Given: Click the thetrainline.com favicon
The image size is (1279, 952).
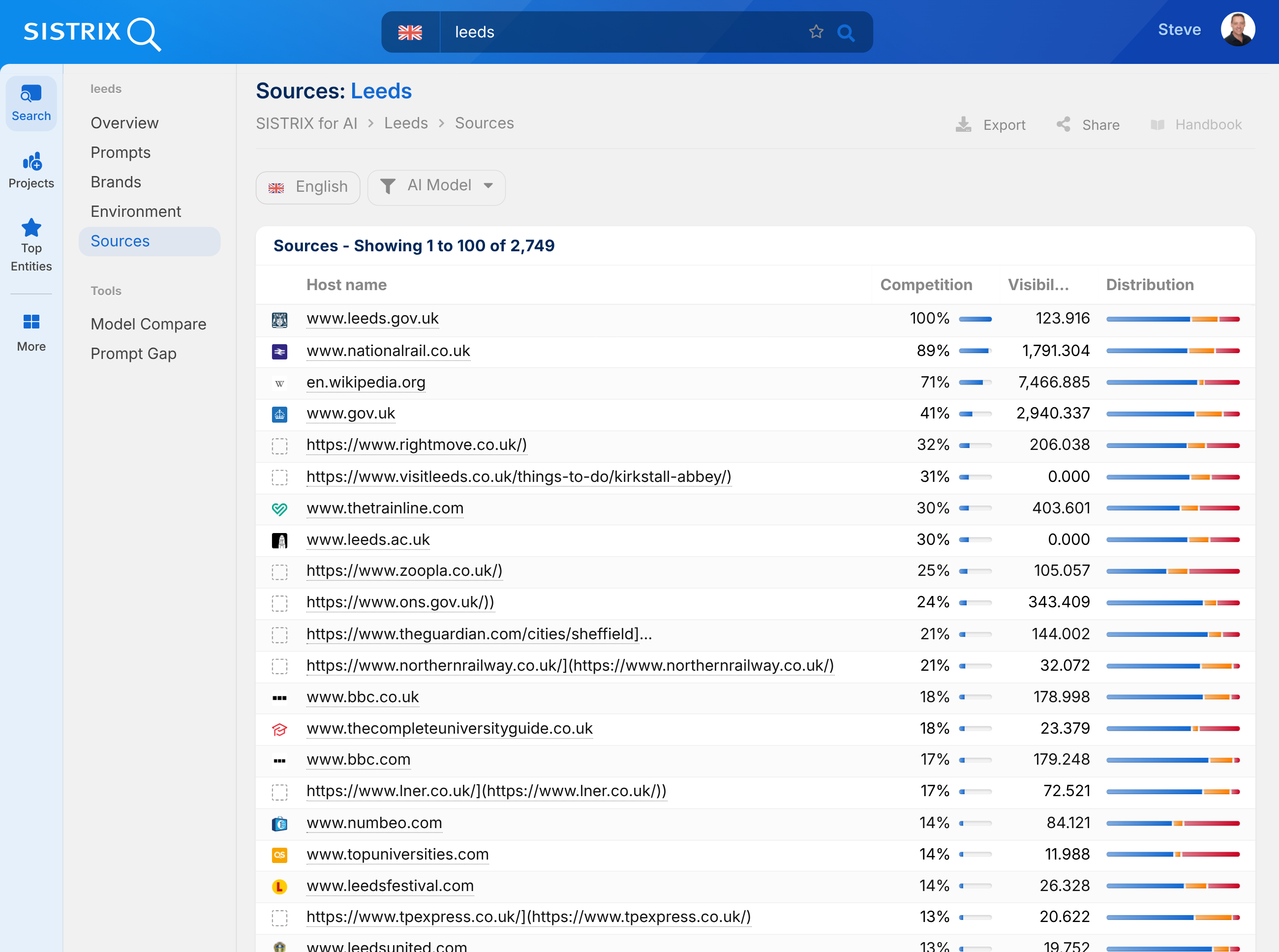Looking at the screenshot, I should pos(279,509).
